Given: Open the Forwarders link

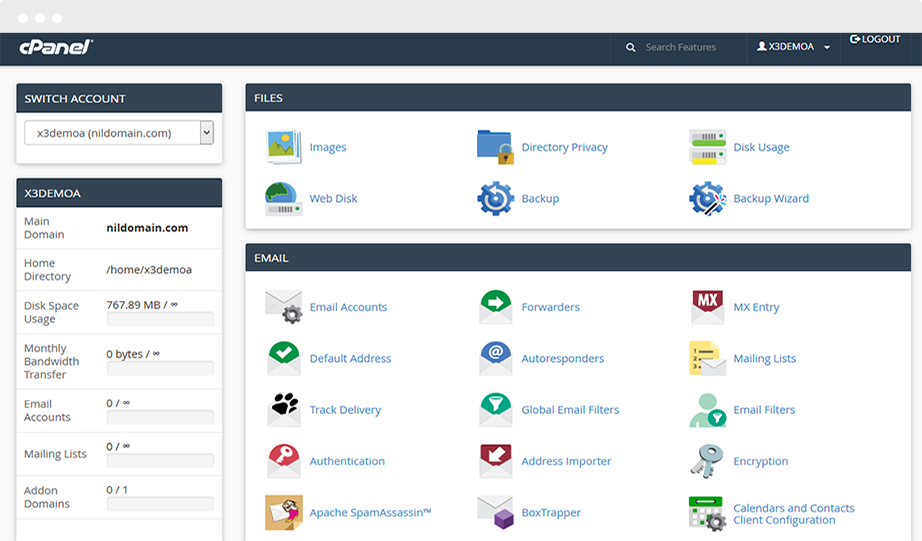Looking at the screenshot, I should (x=550, y=307).
